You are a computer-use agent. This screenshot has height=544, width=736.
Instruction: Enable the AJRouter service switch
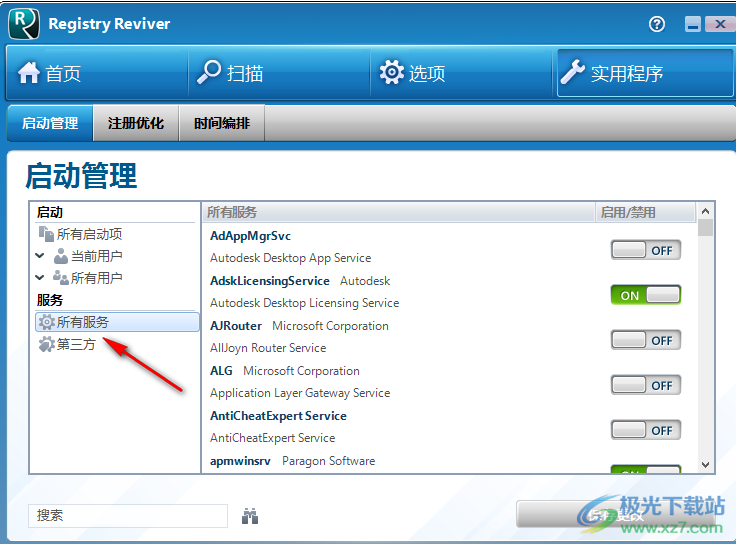(x=645, y=340)
